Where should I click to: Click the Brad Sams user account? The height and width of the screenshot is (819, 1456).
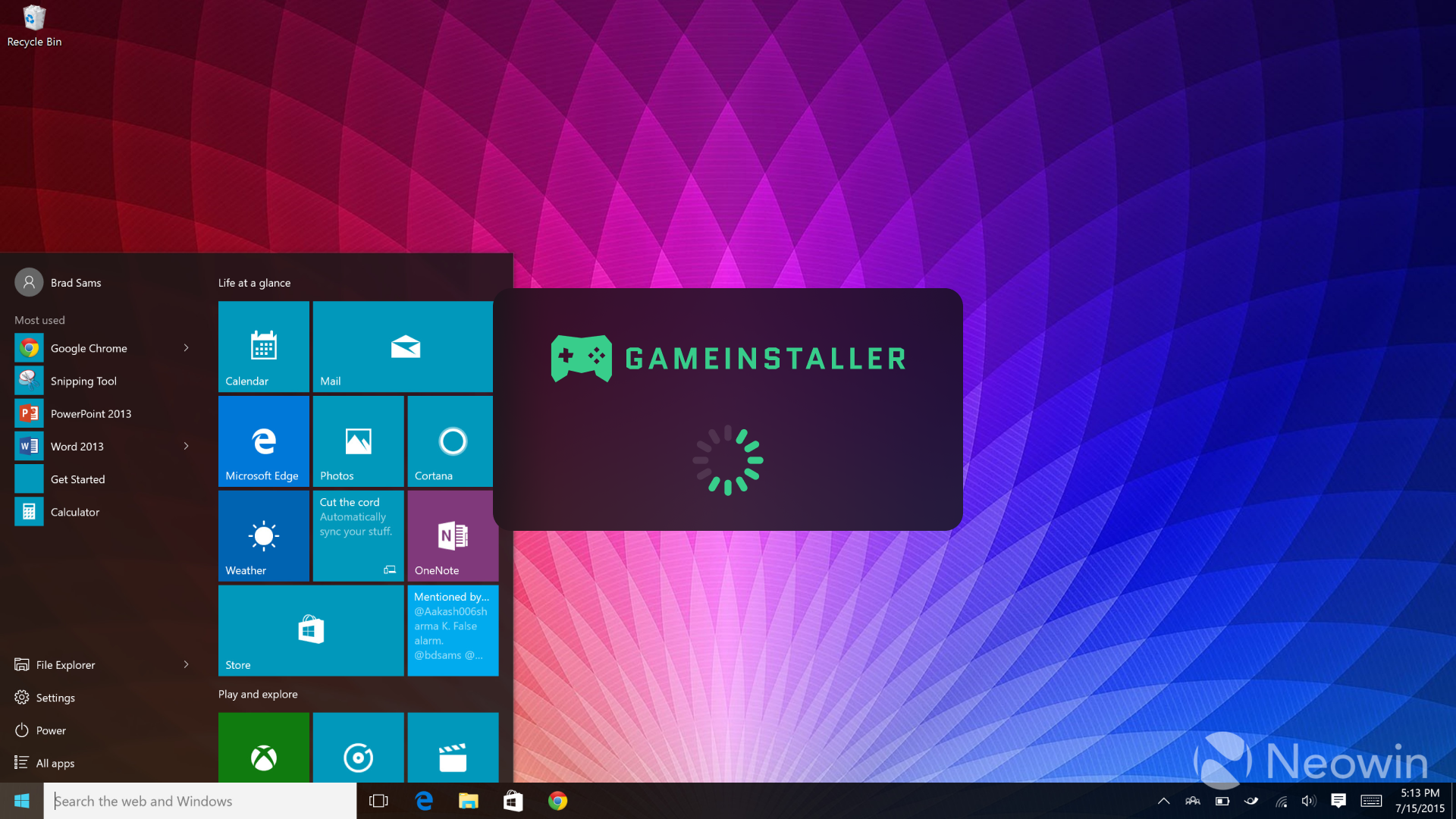coord(58,282)
